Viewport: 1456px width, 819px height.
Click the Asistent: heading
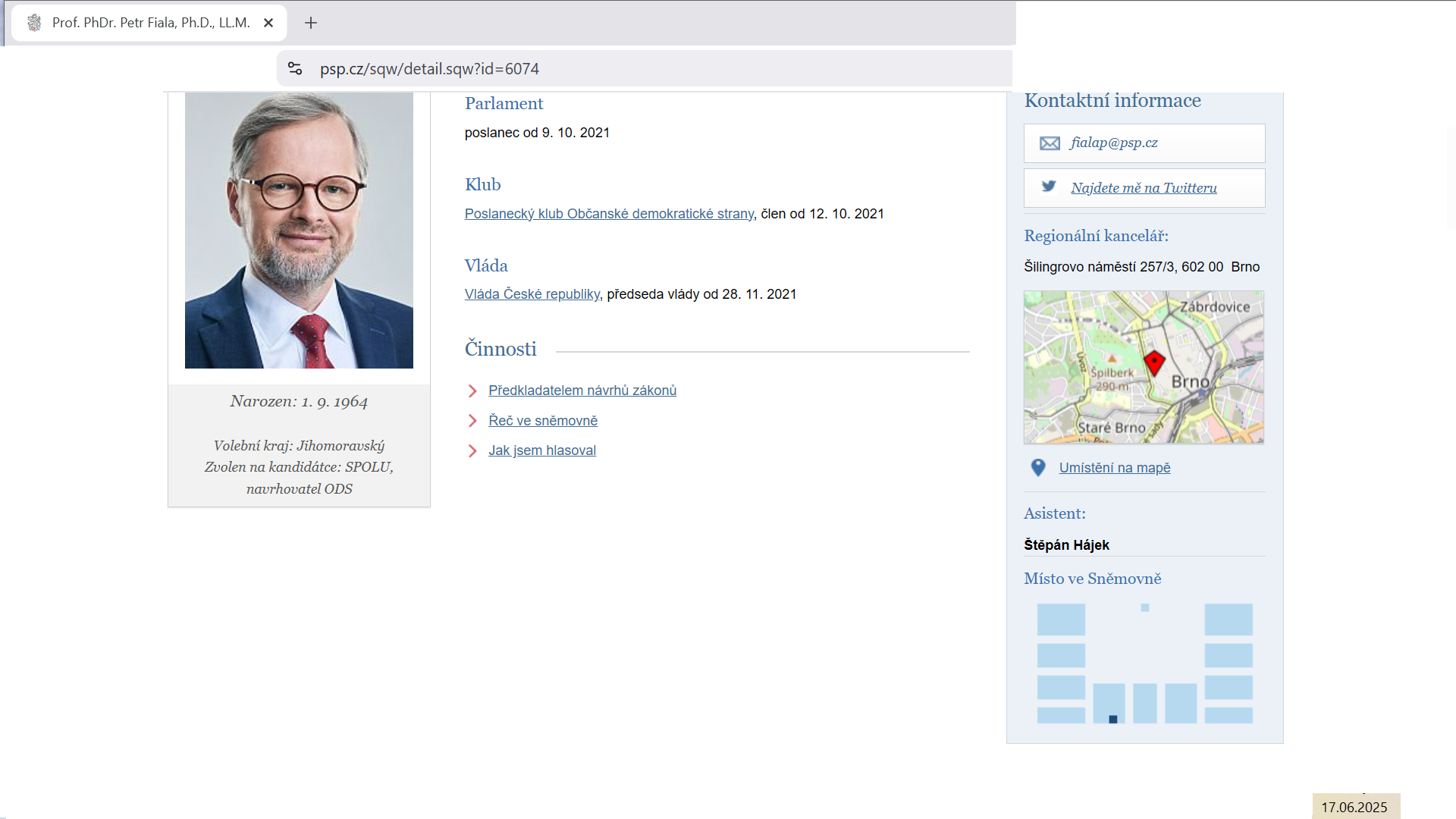(x=1055, y=513)
